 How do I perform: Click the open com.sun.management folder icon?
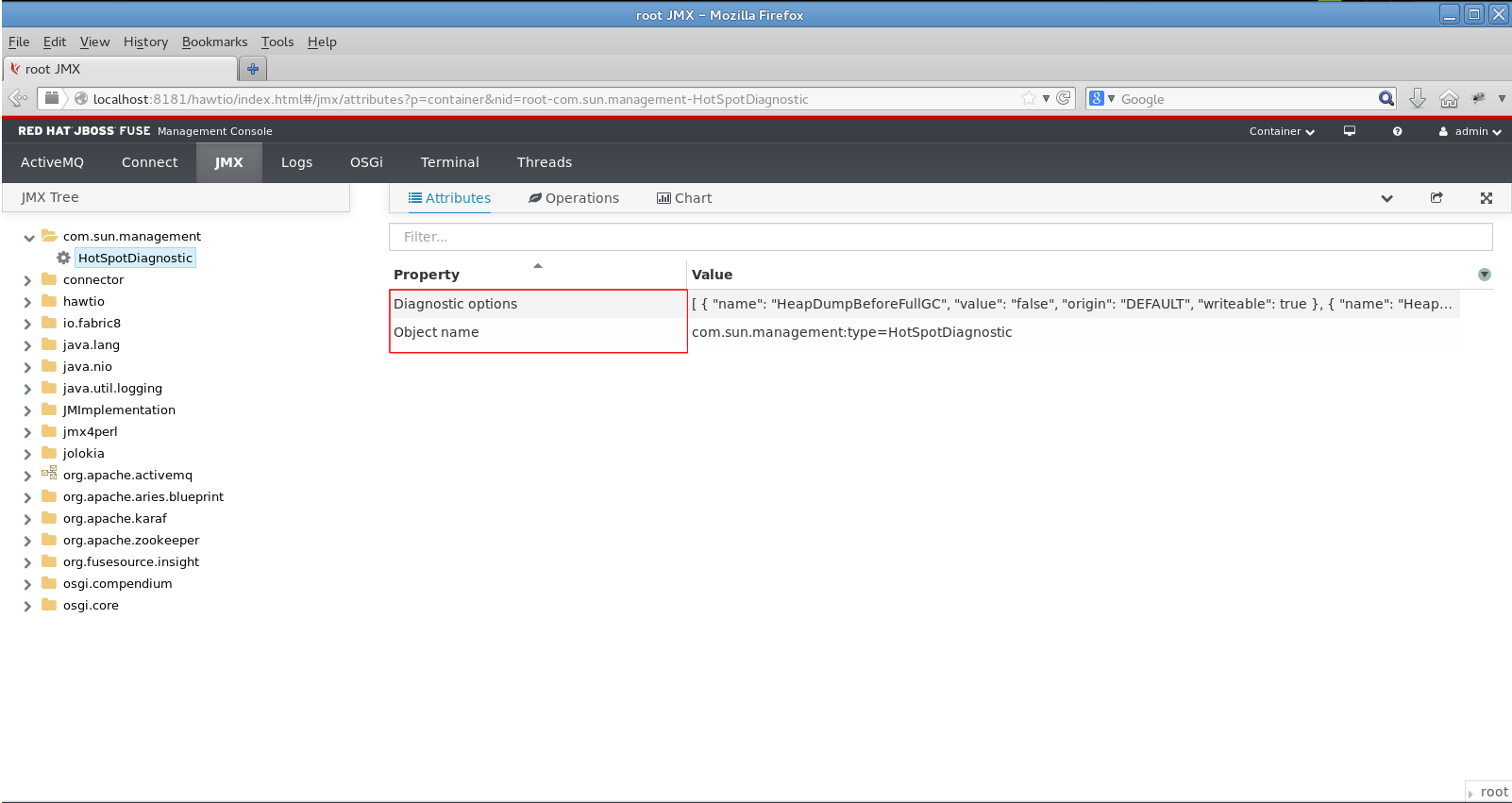pos(49,236)
